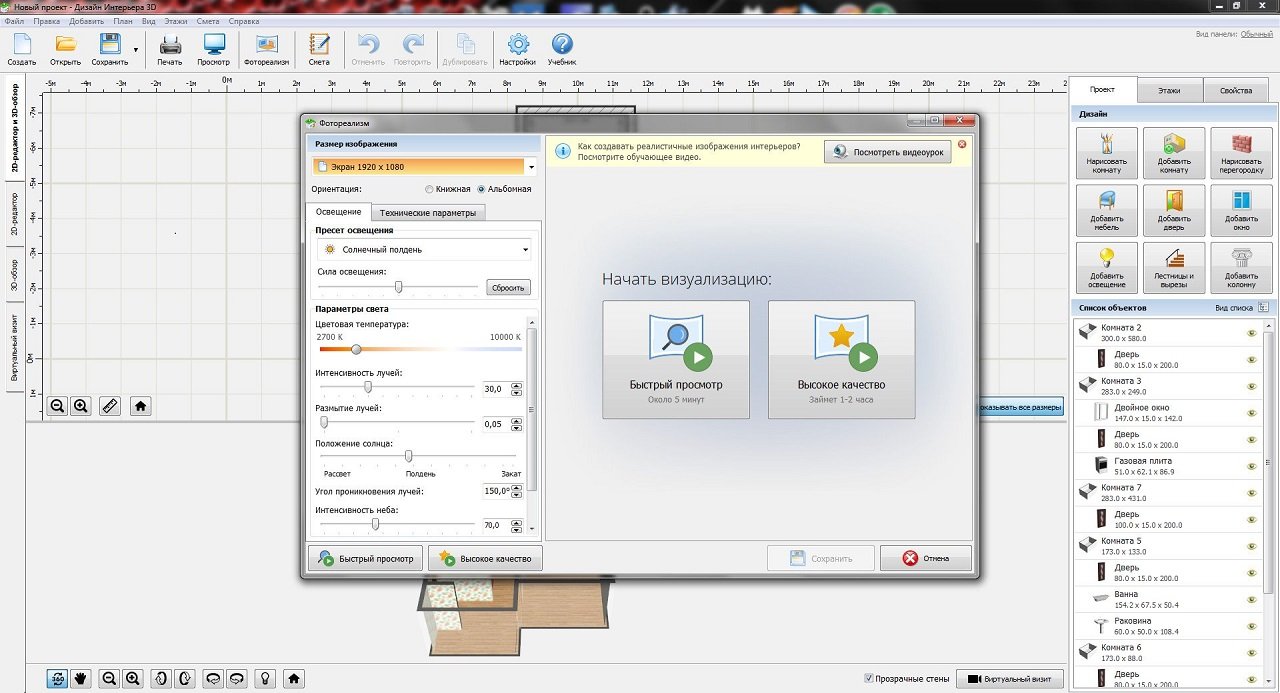Expand Пресет освещения Солнечный полдень dropdown

423,250
